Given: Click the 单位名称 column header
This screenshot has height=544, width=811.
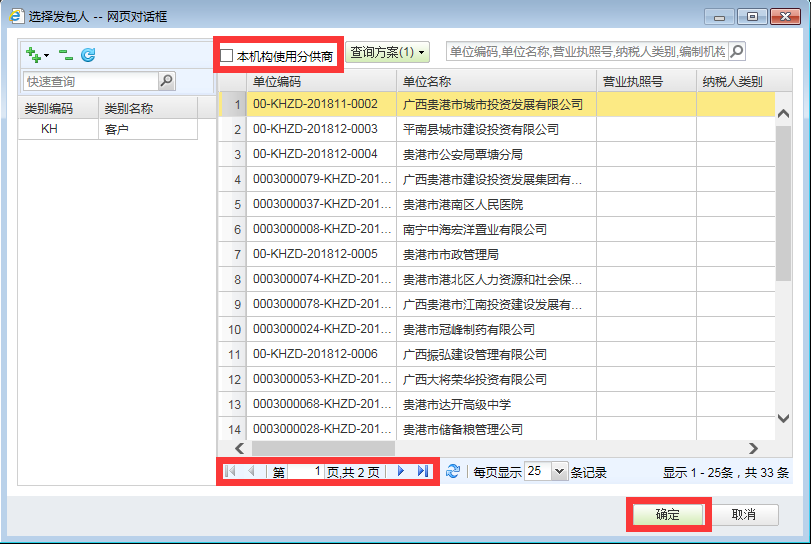Looking at the screenshot, I should click(496, 81).
